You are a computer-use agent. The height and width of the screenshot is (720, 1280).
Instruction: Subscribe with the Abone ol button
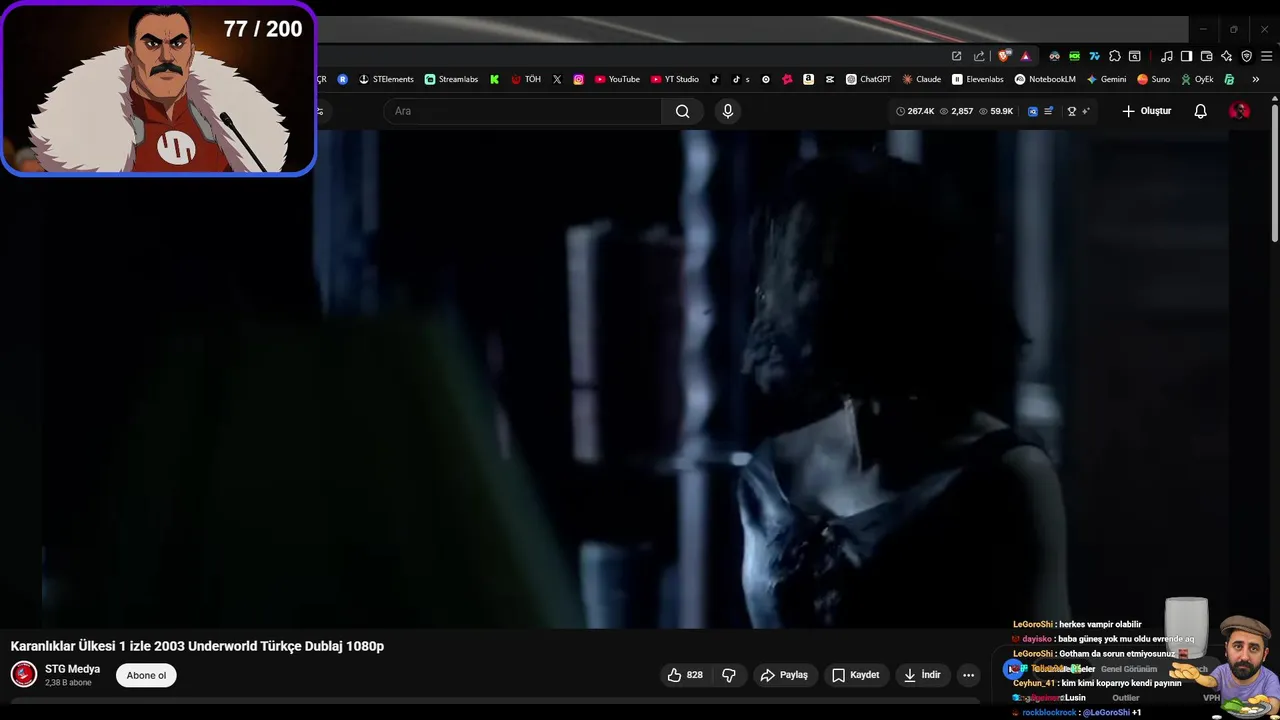146,675
